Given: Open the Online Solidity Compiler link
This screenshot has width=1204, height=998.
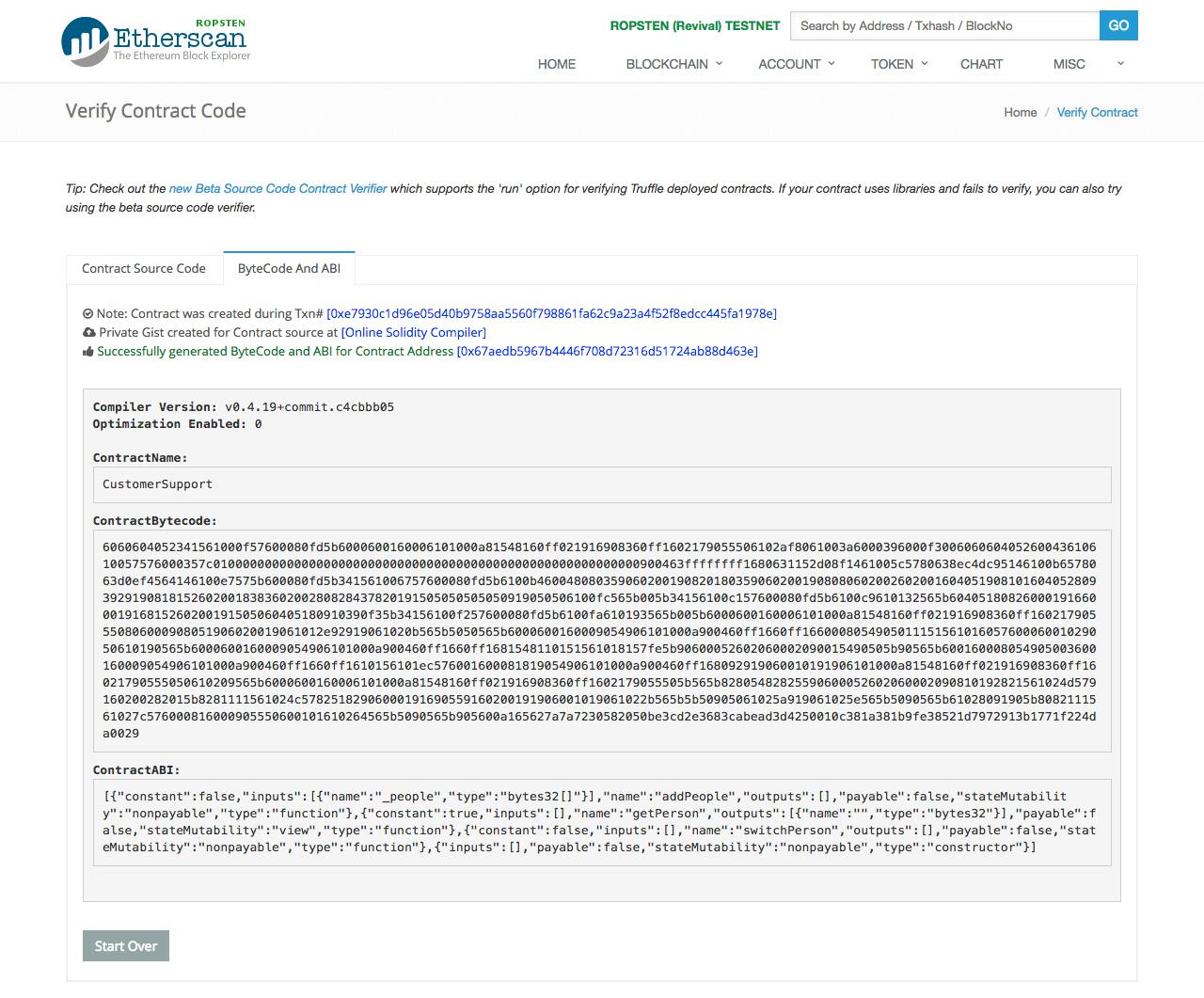Looking at the screenshot, I should click(414, 332).
